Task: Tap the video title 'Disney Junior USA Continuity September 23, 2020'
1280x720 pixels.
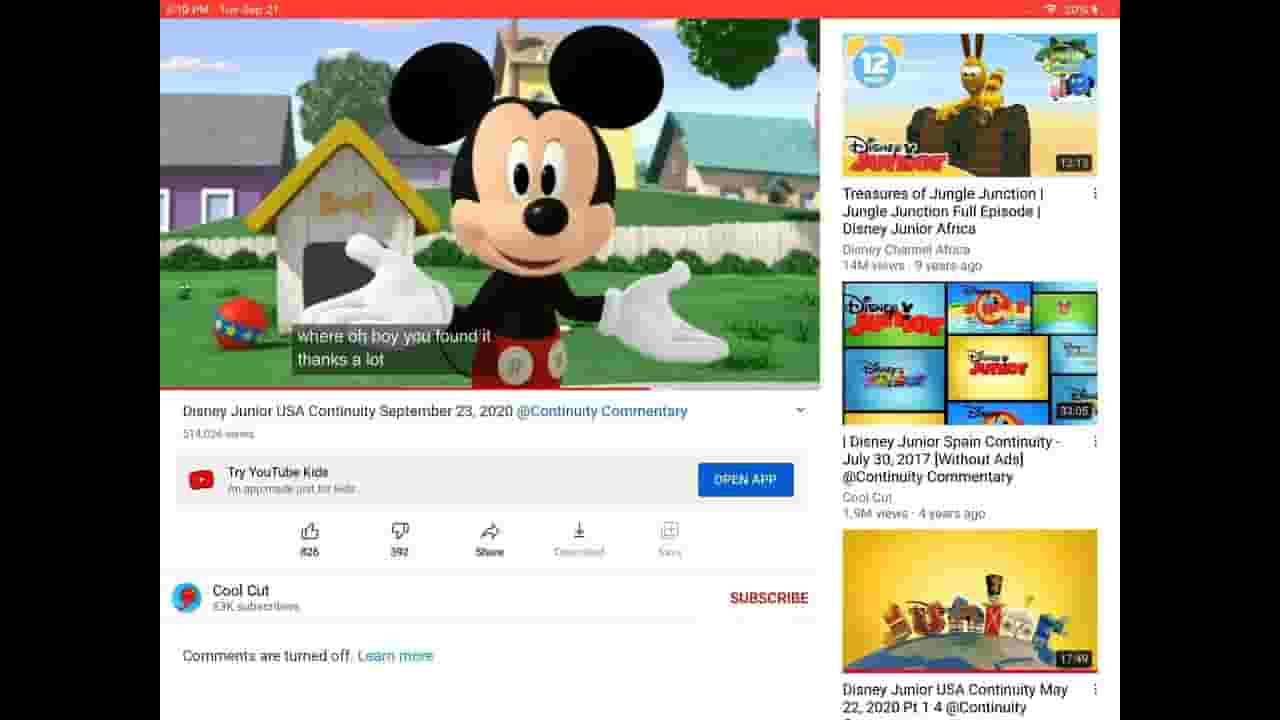Action: (x=347, y=411)
